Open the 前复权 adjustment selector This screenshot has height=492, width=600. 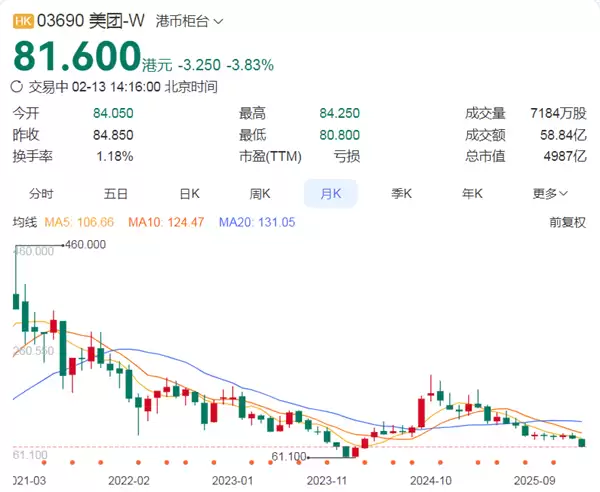tap(566, 221)
